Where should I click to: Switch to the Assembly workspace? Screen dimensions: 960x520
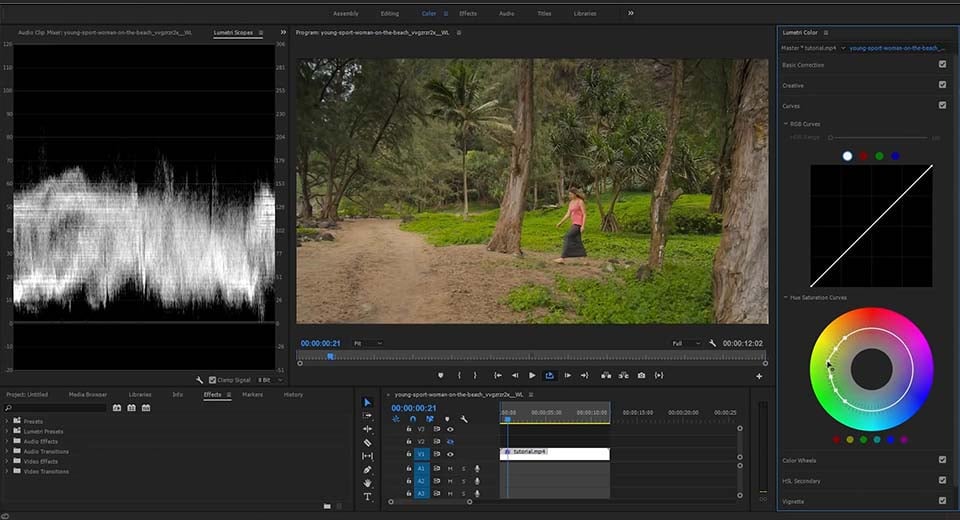pyautogui.click(x=346, y=13)
